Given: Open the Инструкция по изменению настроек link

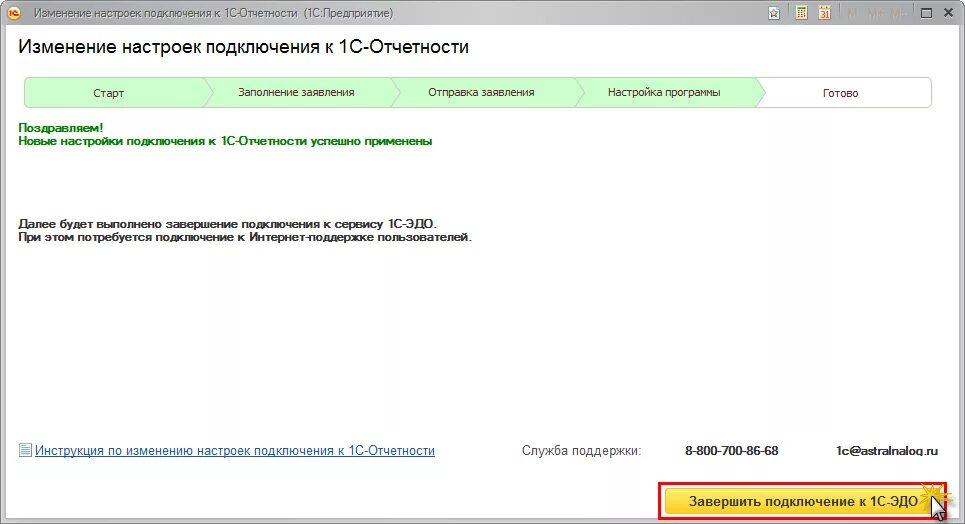Looking at the screenshot, I should pos(234,451).
